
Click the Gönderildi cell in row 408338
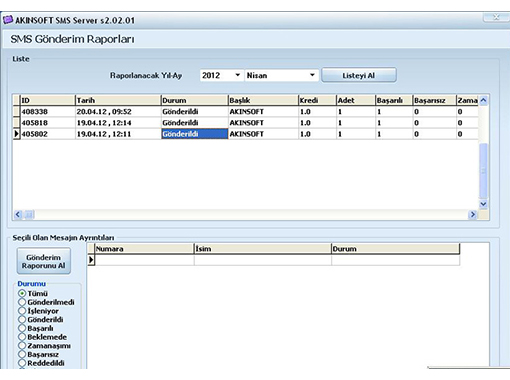(x=194, y=112)
